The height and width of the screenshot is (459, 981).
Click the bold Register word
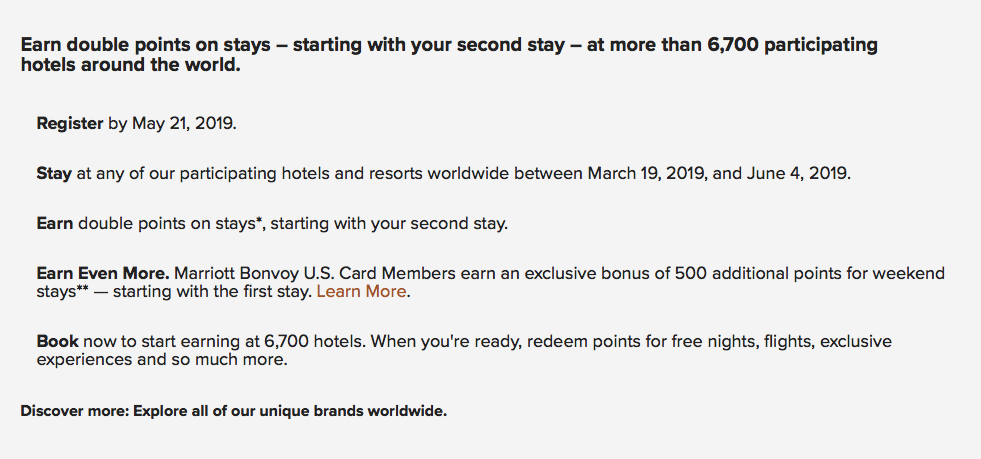coord(69,124)
